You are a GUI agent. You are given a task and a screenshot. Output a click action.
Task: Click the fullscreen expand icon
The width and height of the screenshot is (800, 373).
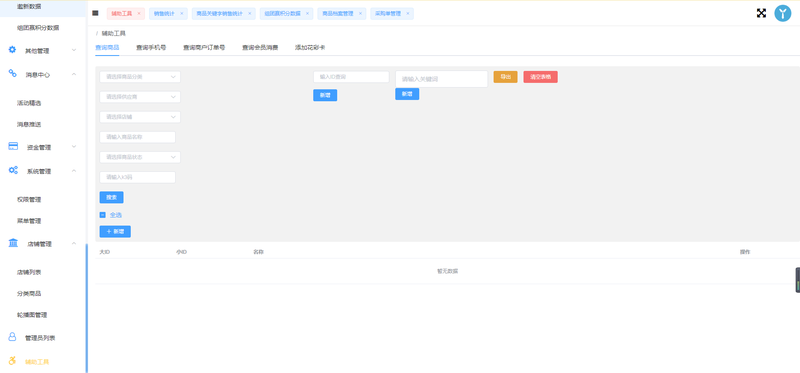761,13
